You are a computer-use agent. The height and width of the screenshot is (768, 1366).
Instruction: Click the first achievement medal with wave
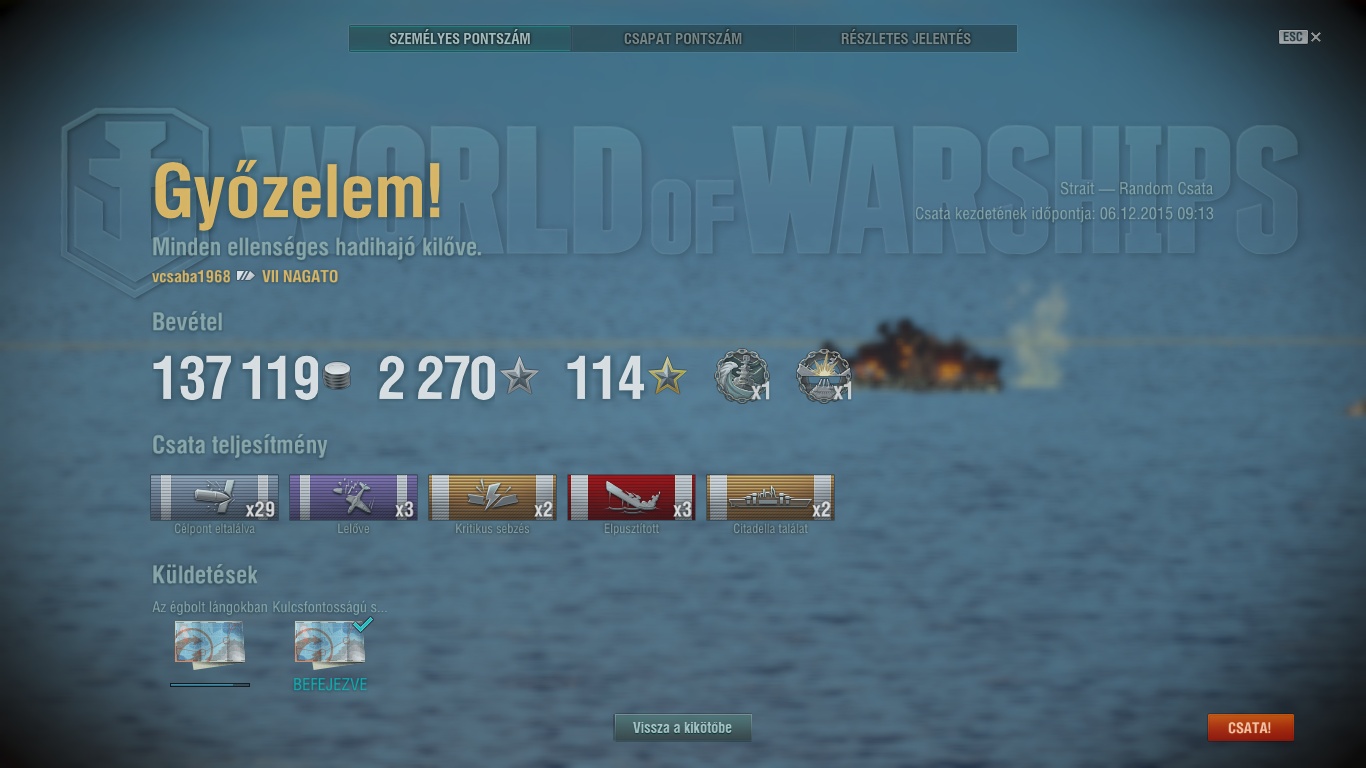click(x=741, y=377)
